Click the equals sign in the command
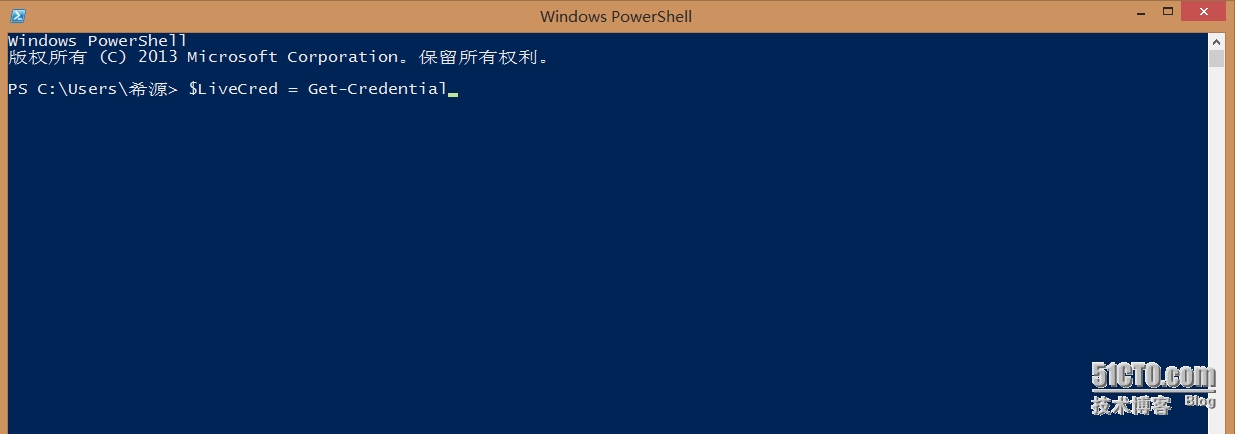Screen dimensions: 1235x434 293,89
